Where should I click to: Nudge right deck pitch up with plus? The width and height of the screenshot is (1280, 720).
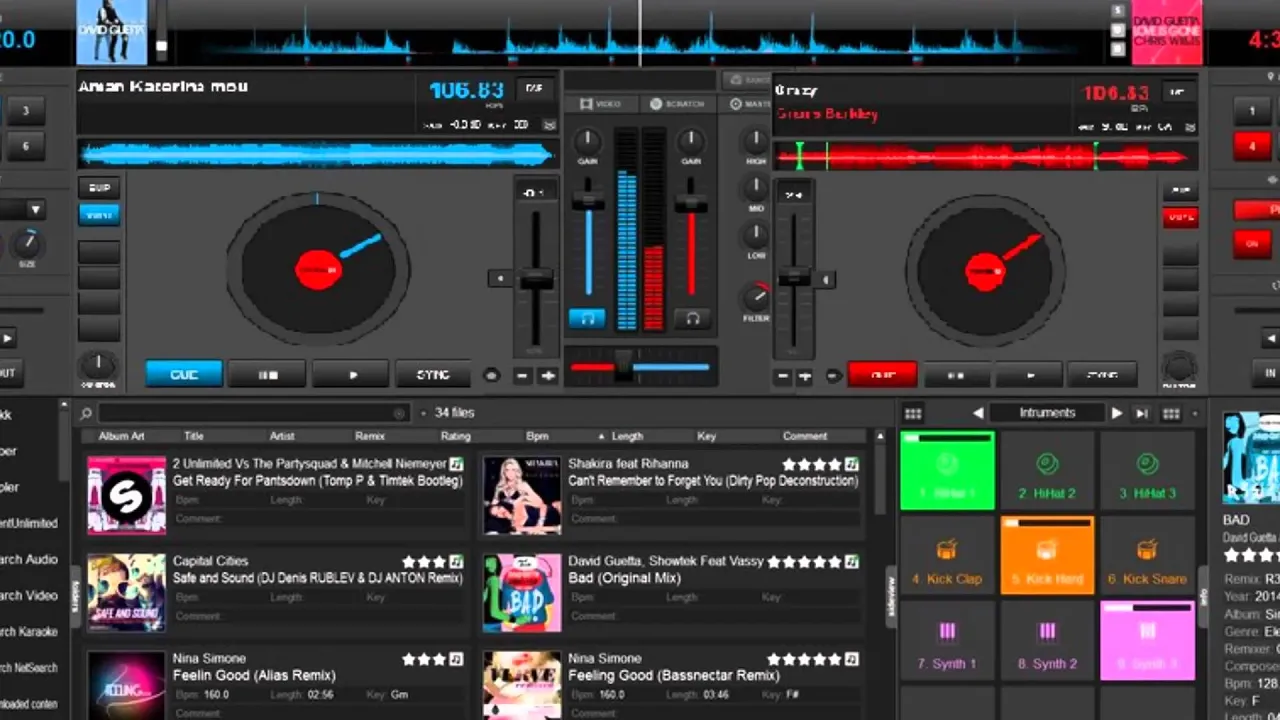tap(806, 376)
